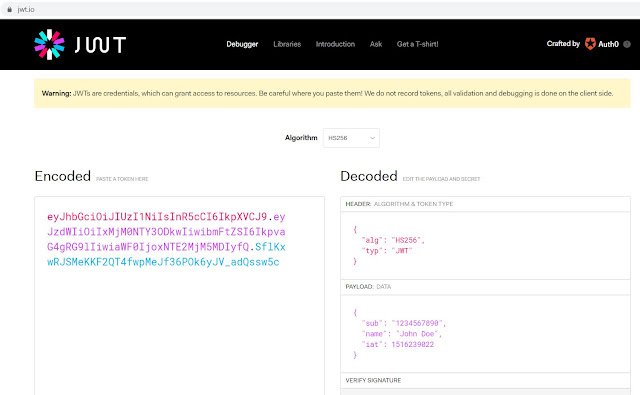The height and width of the screenshot is (395, 640).
Task: Click the jwt.io URL in the address bar
Action: [26, 9]
